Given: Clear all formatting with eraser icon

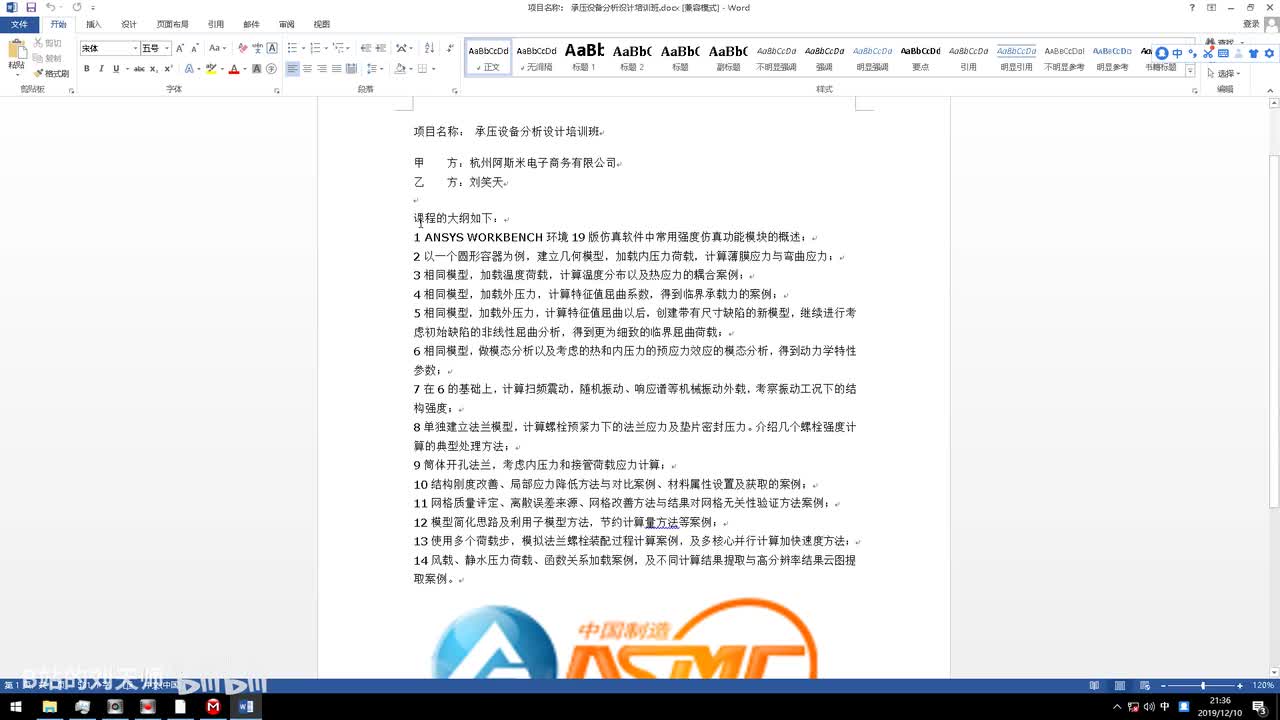Looking at the screenshot, I should point(242,48).
